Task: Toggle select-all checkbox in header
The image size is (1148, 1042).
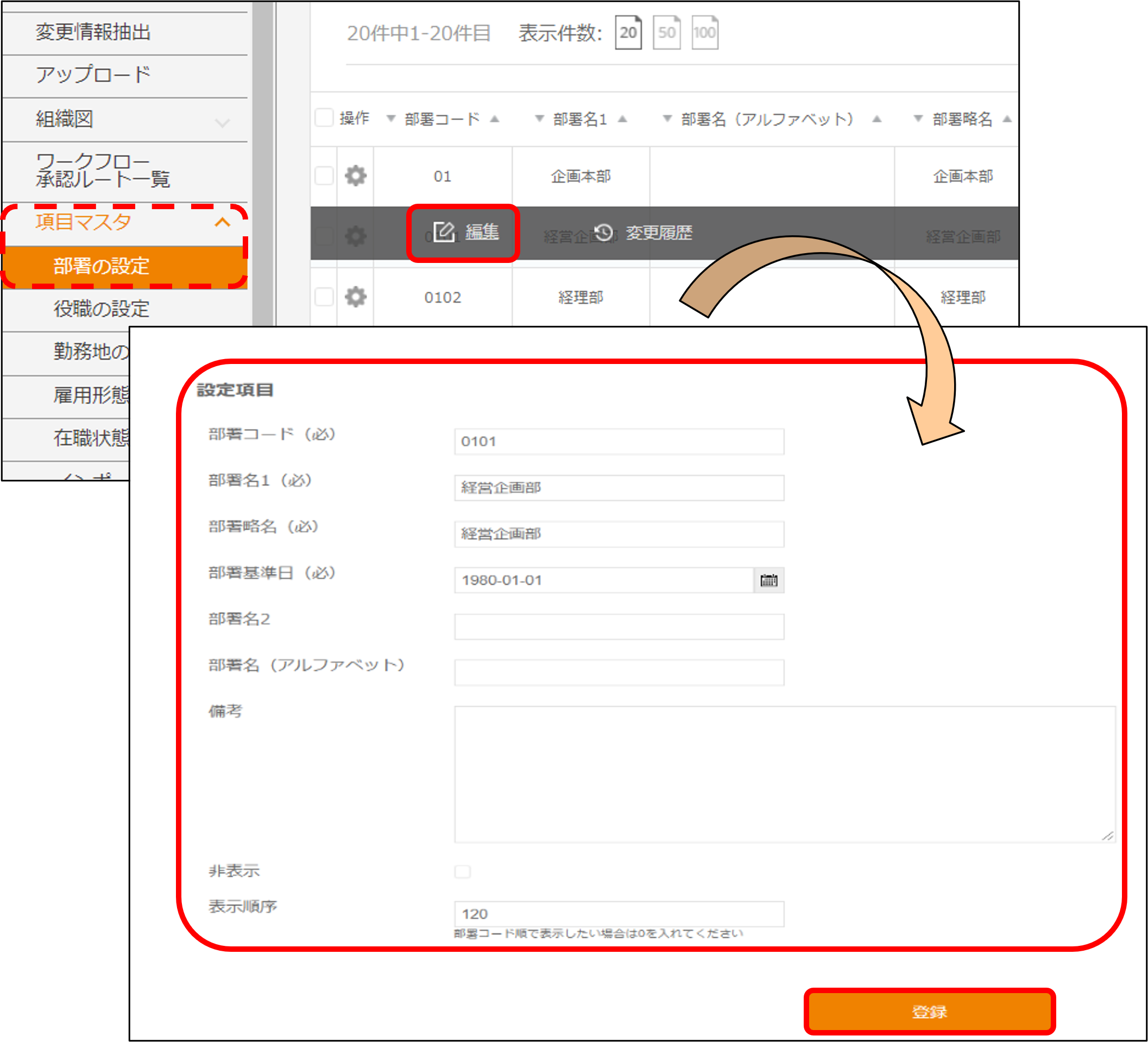Action: 324,118
